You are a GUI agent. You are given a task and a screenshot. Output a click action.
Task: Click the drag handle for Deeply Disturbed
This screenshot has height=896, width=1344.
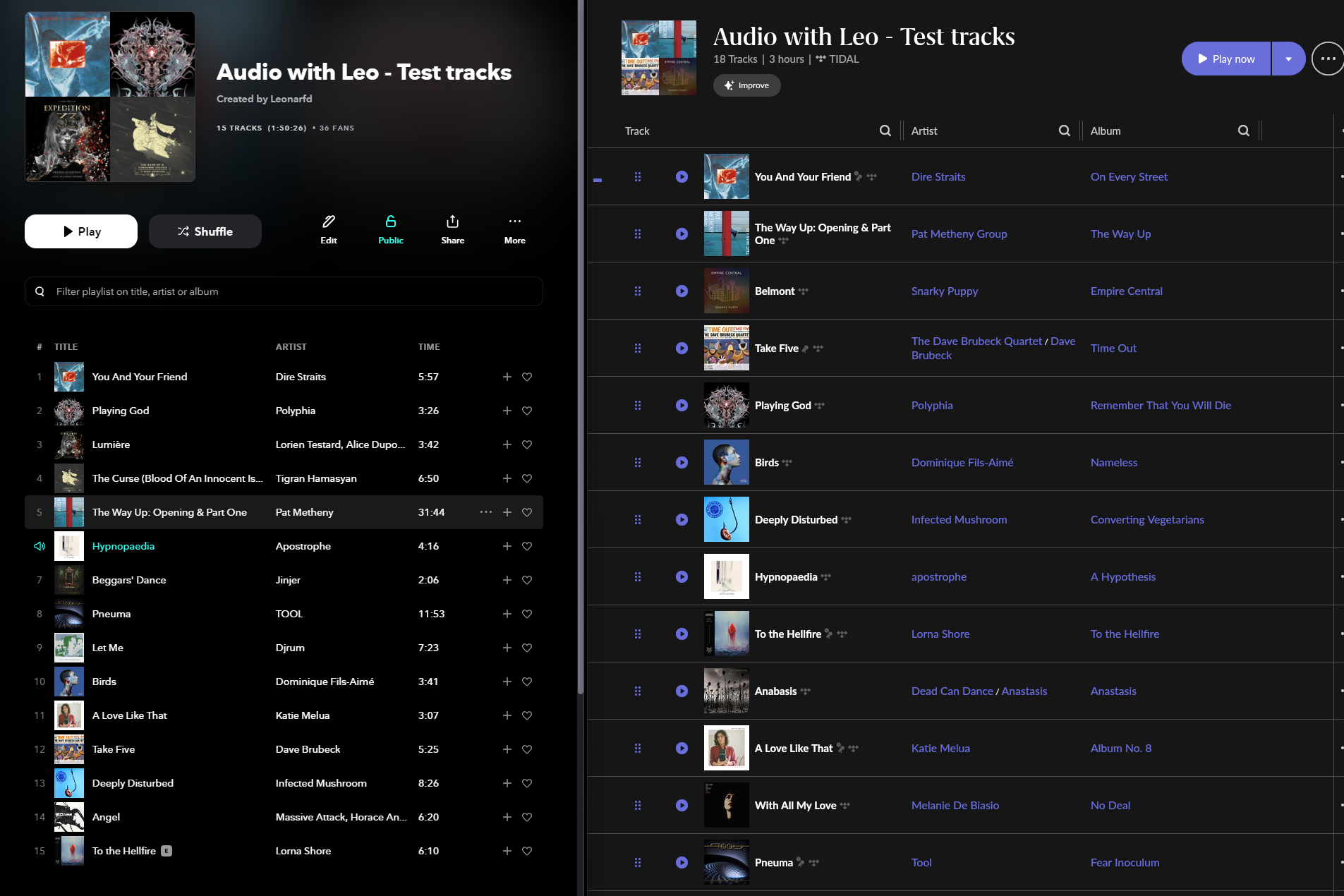point(638,520)
